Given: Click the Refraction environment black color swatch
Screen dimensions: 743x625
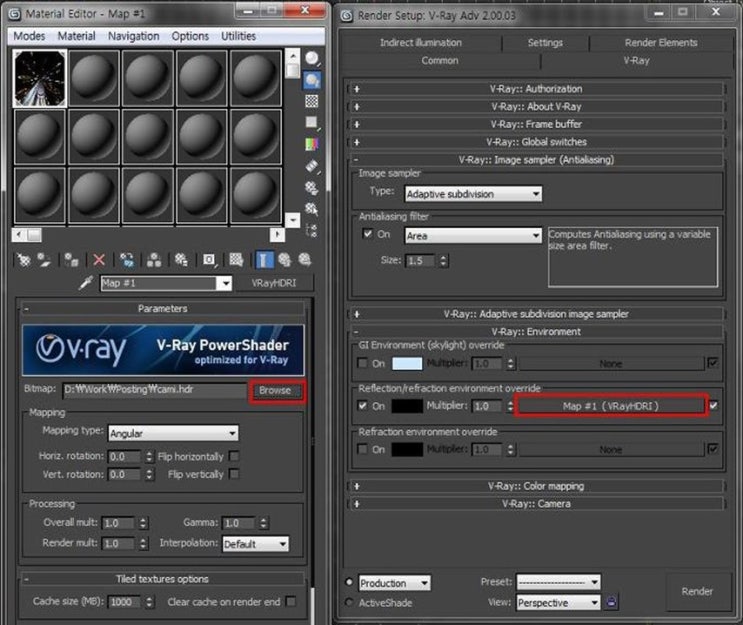Looking at the screenshot, I should [407, 449].
